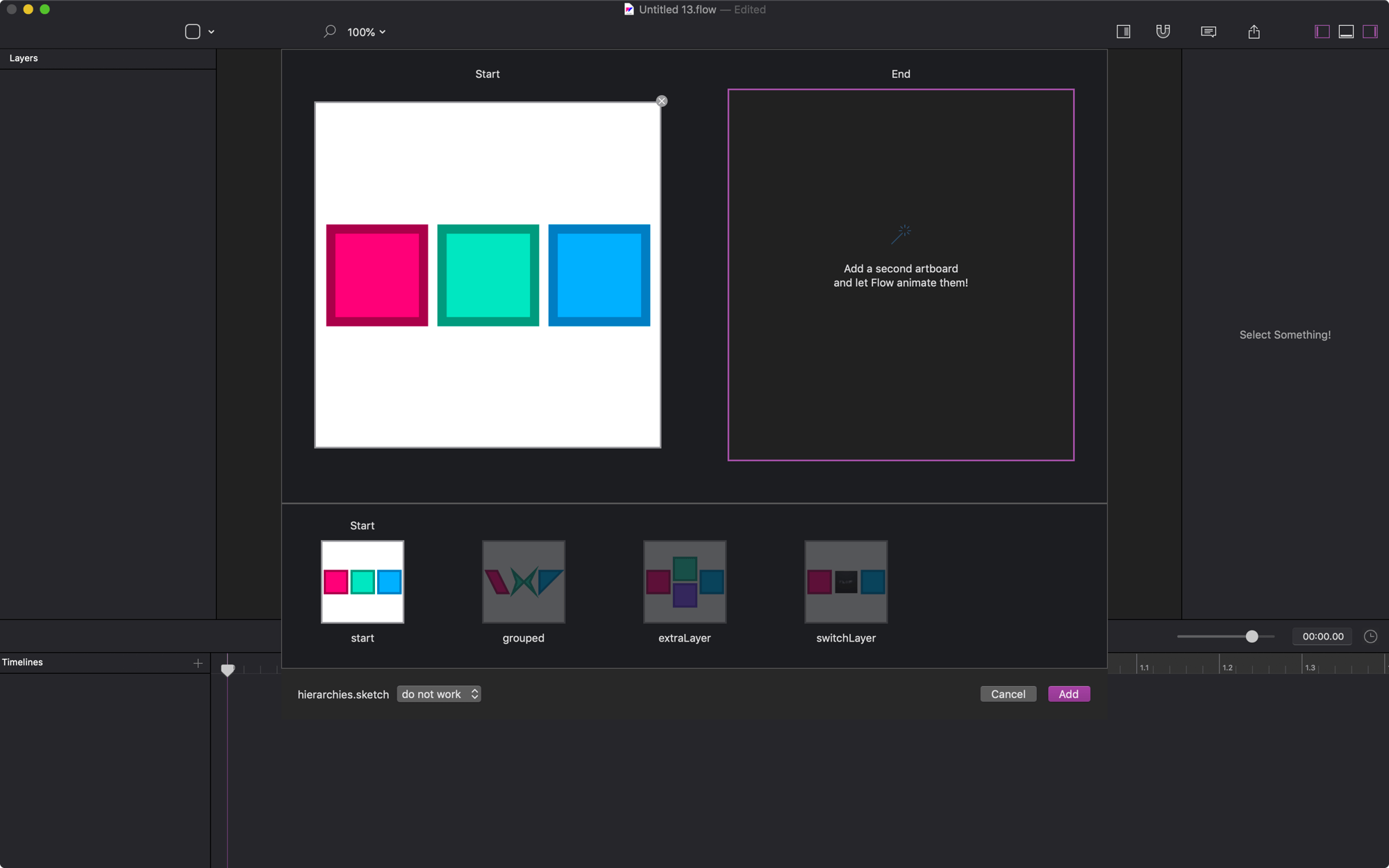
Task: Click the magic wand icon in End area
Action: [x=901, y=235]
